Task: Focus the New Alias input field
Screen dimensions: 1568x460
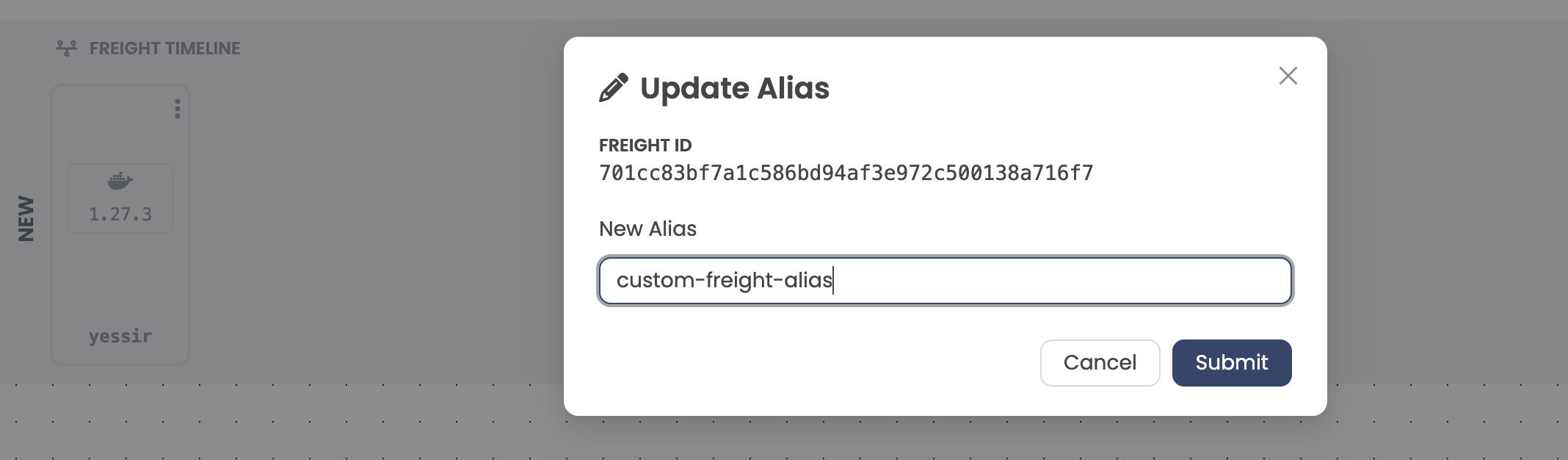Action: (945, 281)
